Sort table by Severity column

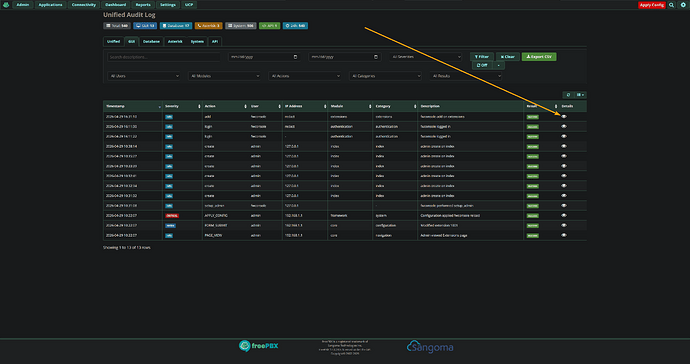click(182, 106)
